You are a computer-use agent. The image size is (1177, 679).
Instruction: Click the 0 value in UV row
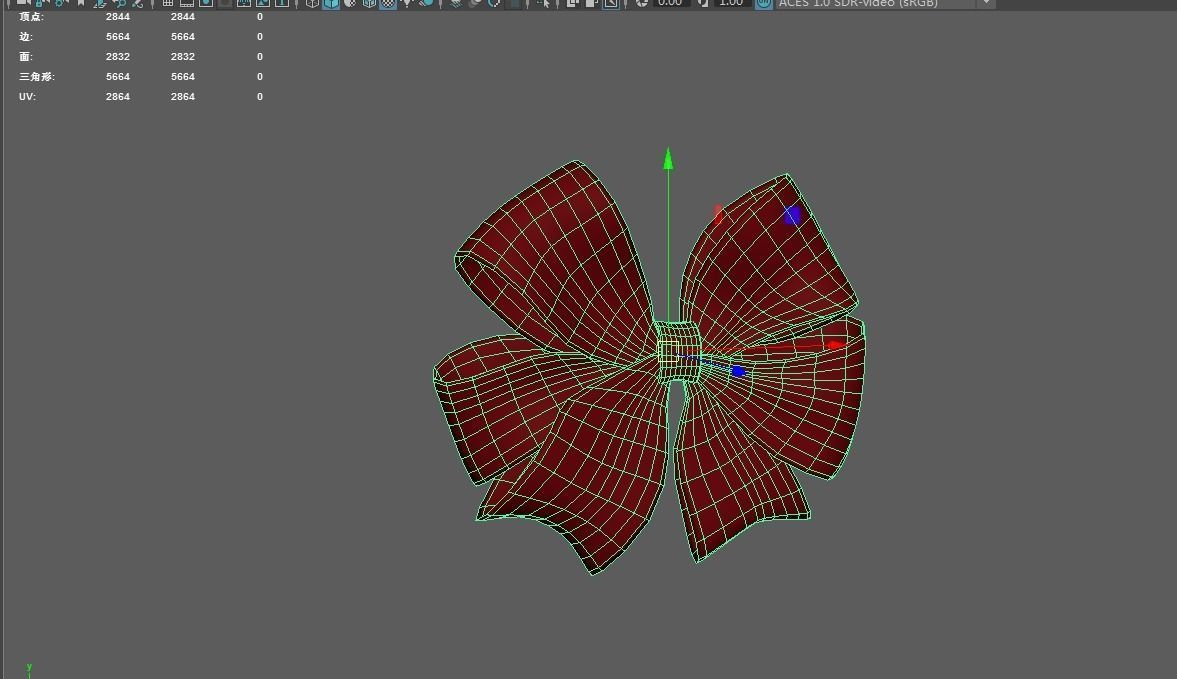(260, 97)
